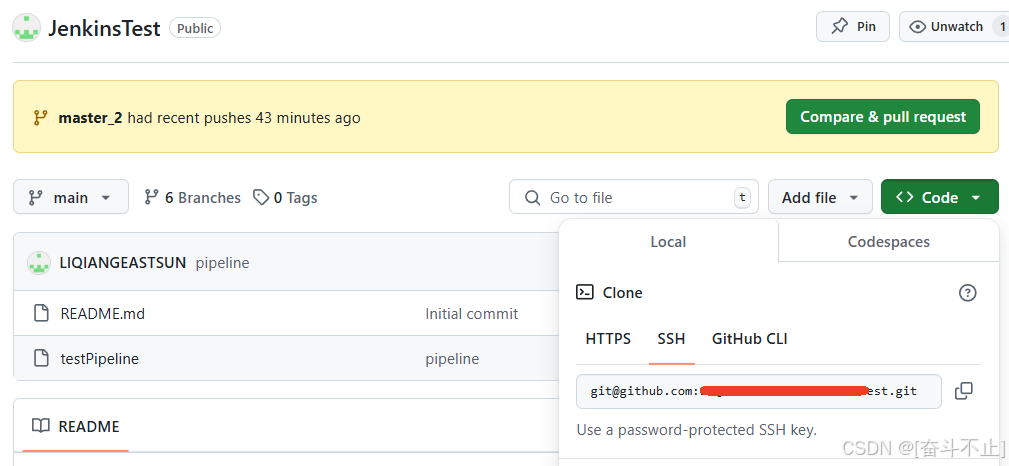Screen dimensions: 1009x466
Task: Switch to the Local tab
Action: [669, 241]
